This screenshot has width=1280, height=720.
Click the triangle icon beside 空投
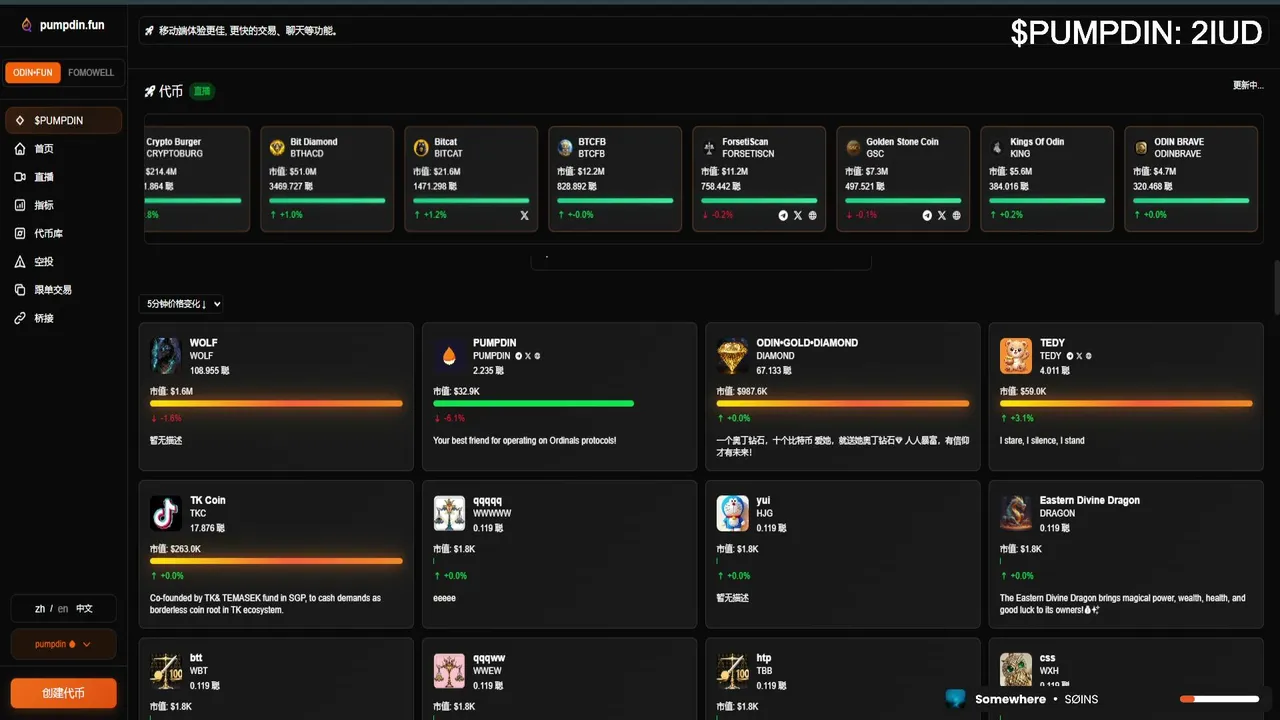[20, 262]
